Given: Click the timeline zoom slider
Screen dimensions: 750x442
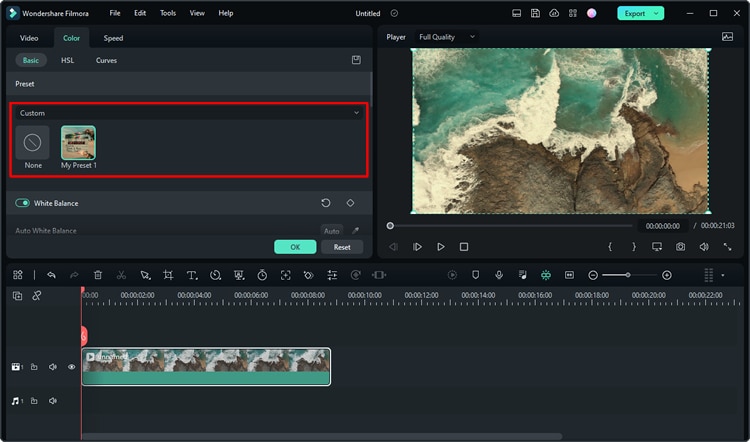Looking at the screenshot, I should (629, 275).
